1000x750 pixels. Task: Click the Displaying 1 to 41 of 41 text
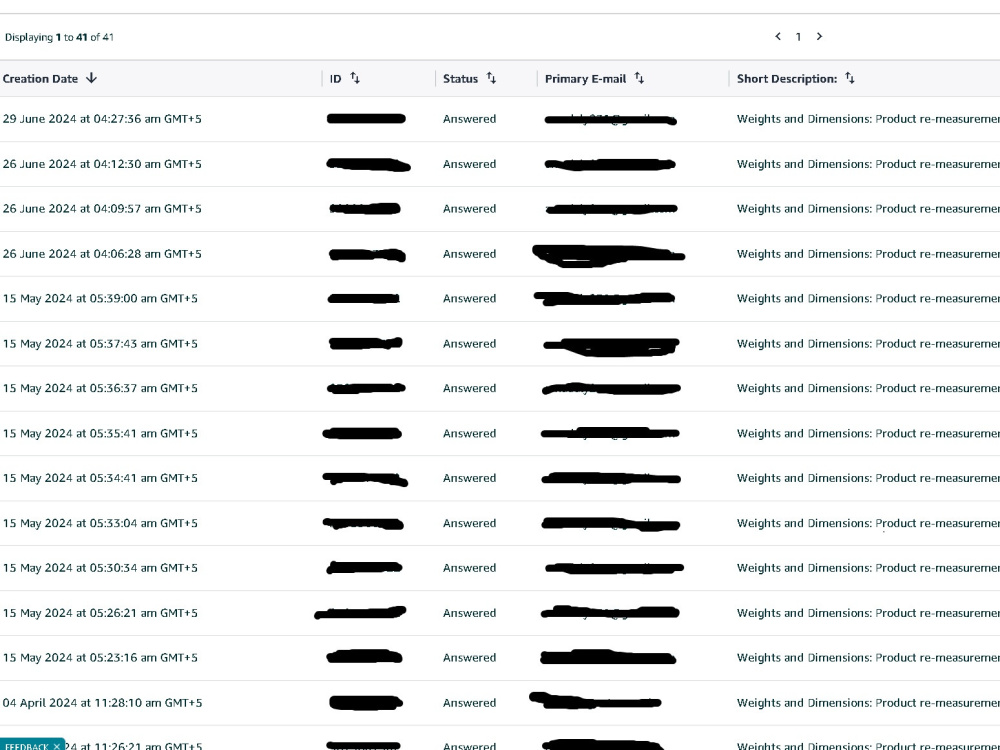59,37
